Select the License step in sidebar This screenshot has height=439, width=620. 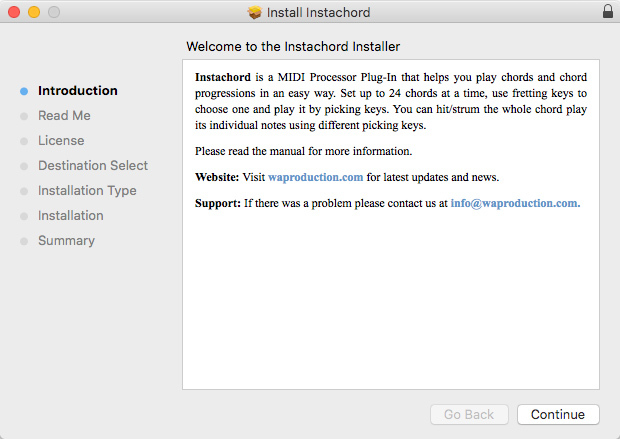tap(61, 141)
